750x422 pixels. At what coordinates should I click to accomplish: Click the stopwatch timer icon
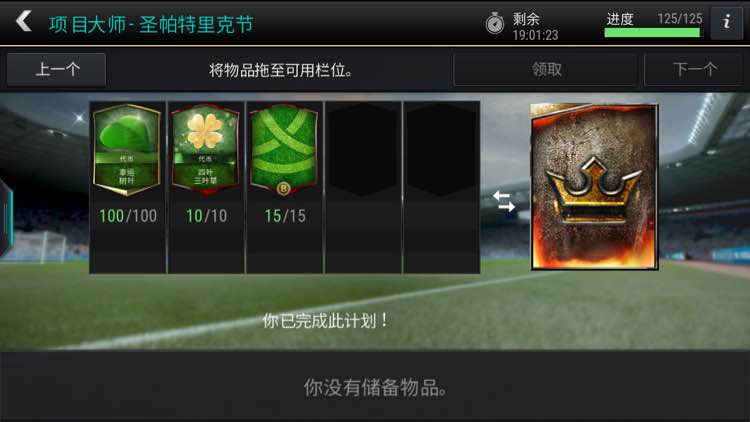[495, 23]
